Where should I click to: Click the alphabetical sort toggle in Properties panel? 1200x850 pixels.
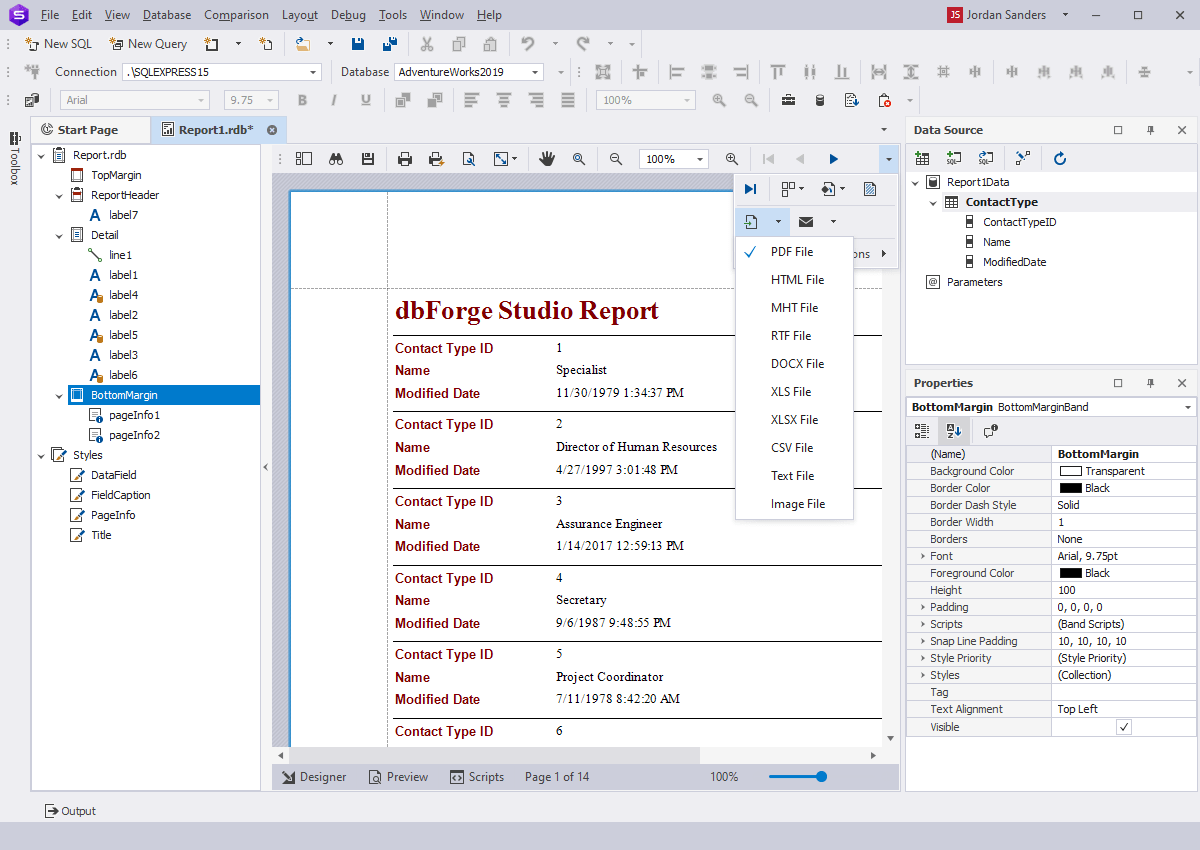[x=954, y=430]
